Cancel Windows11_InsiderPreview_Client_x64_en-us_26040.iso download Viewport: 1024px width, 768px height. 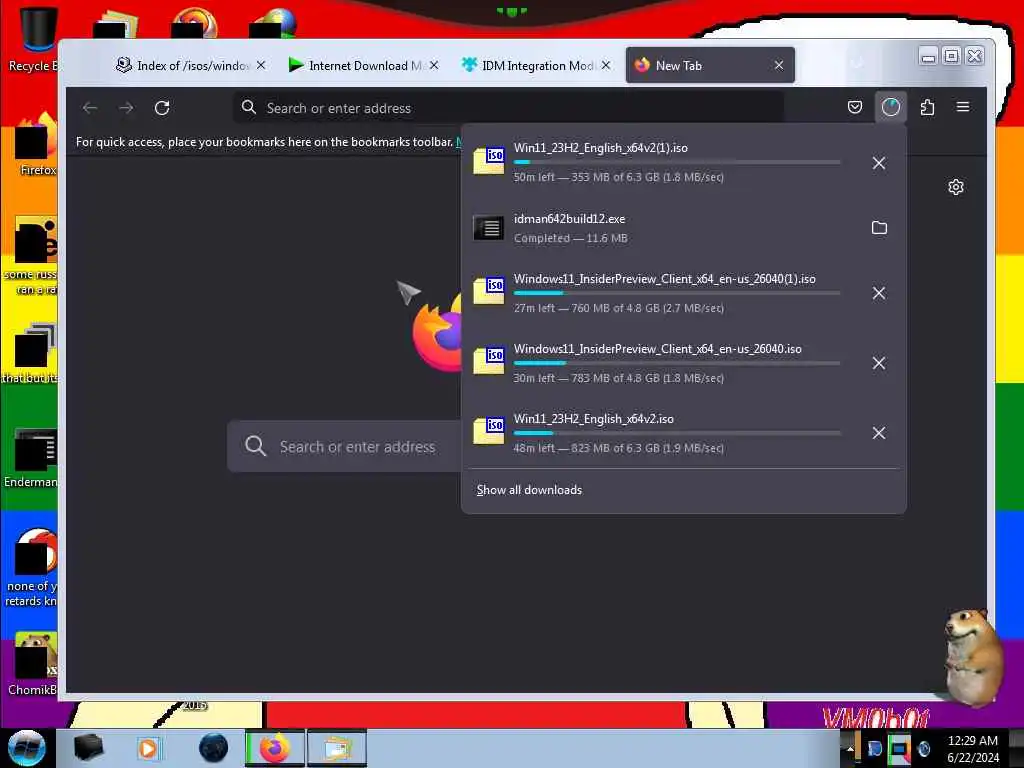pos(879,363)
